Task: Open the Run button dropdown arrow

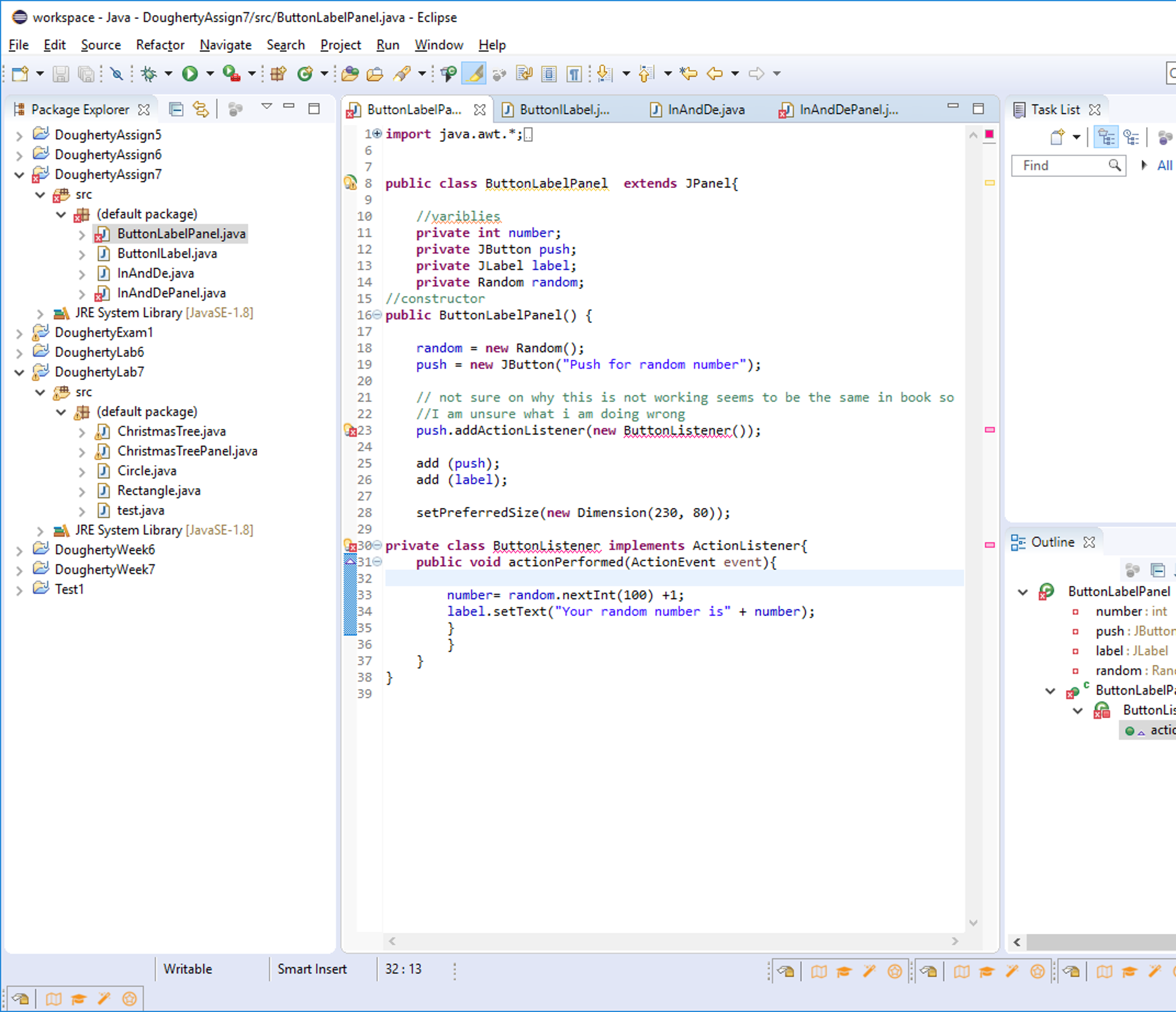Action: 210,74
